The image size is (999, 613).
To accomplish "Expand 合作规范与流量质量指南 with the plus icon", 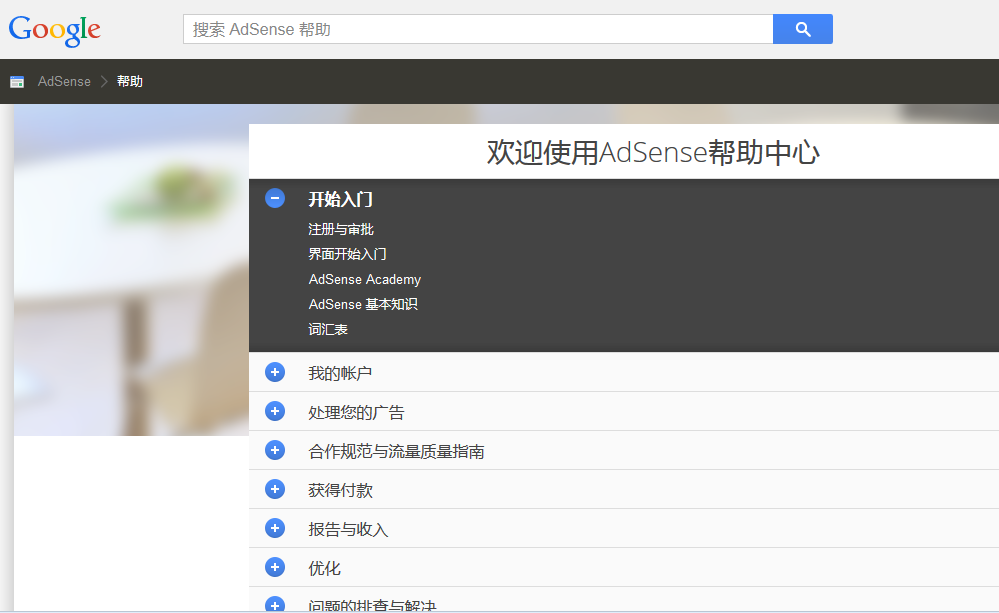I will click(x=275, y=450).
